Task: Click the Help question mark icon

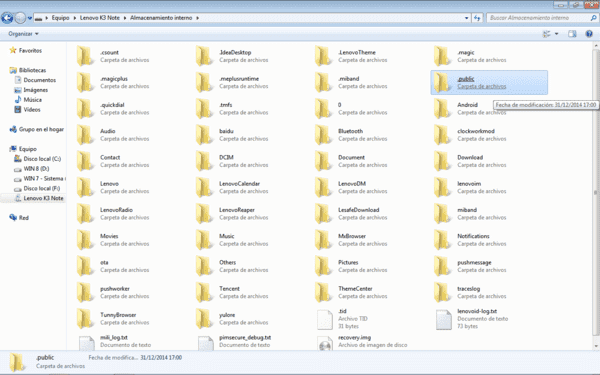Action: [589, 34]
